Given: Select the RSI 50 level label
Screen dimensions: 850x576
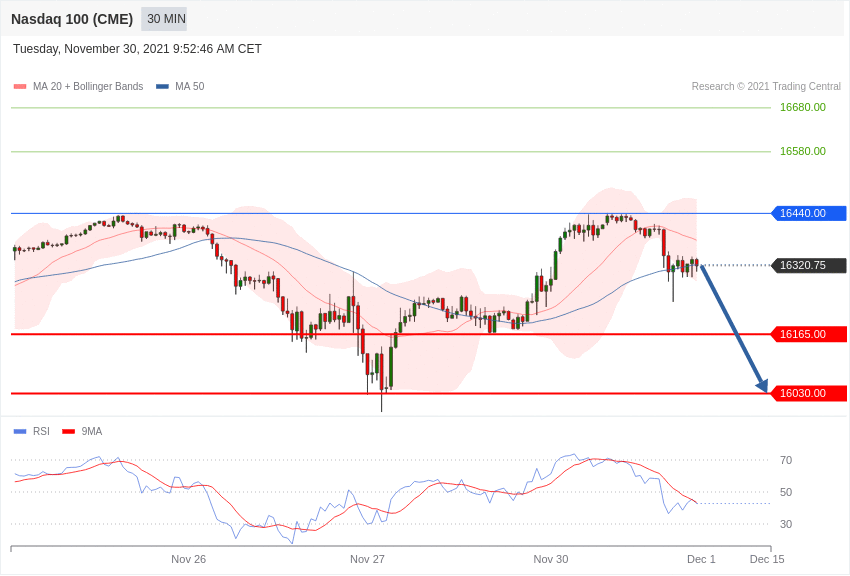Looking at the screenshot, I should tap(785, 493).
